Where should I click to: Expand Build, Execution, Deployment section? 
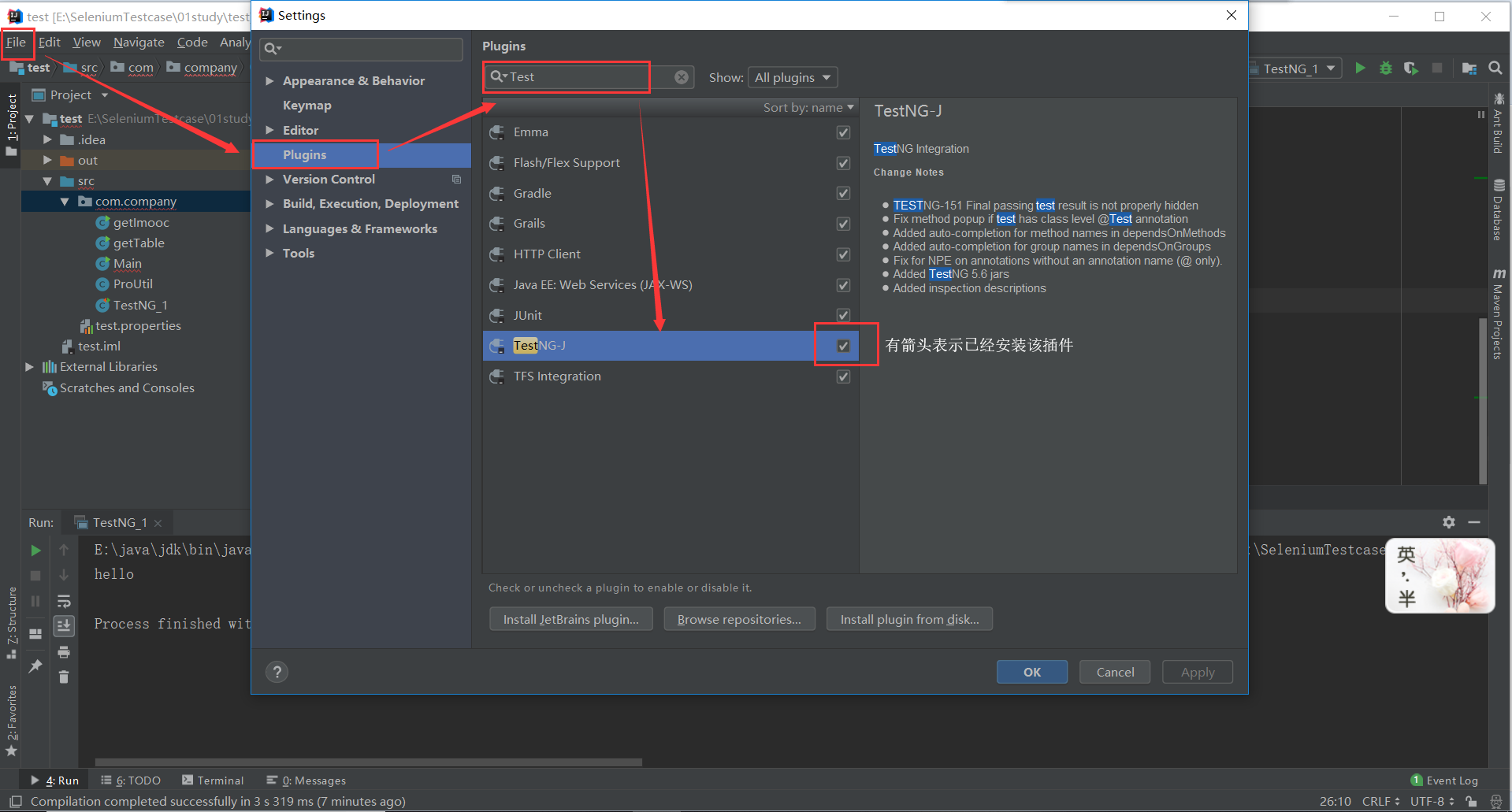click(269, 204)
